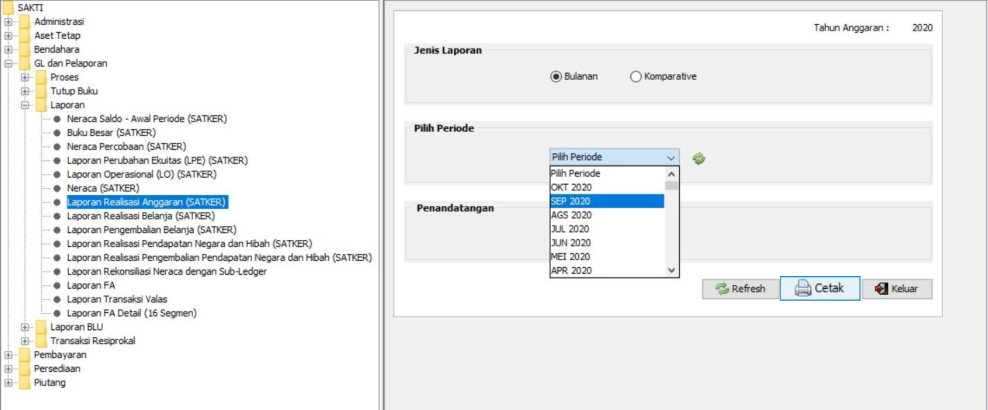The image size is (988, 410).
Task: Select the Laporan BLU folder icon
Action: [x=40, y=326]
